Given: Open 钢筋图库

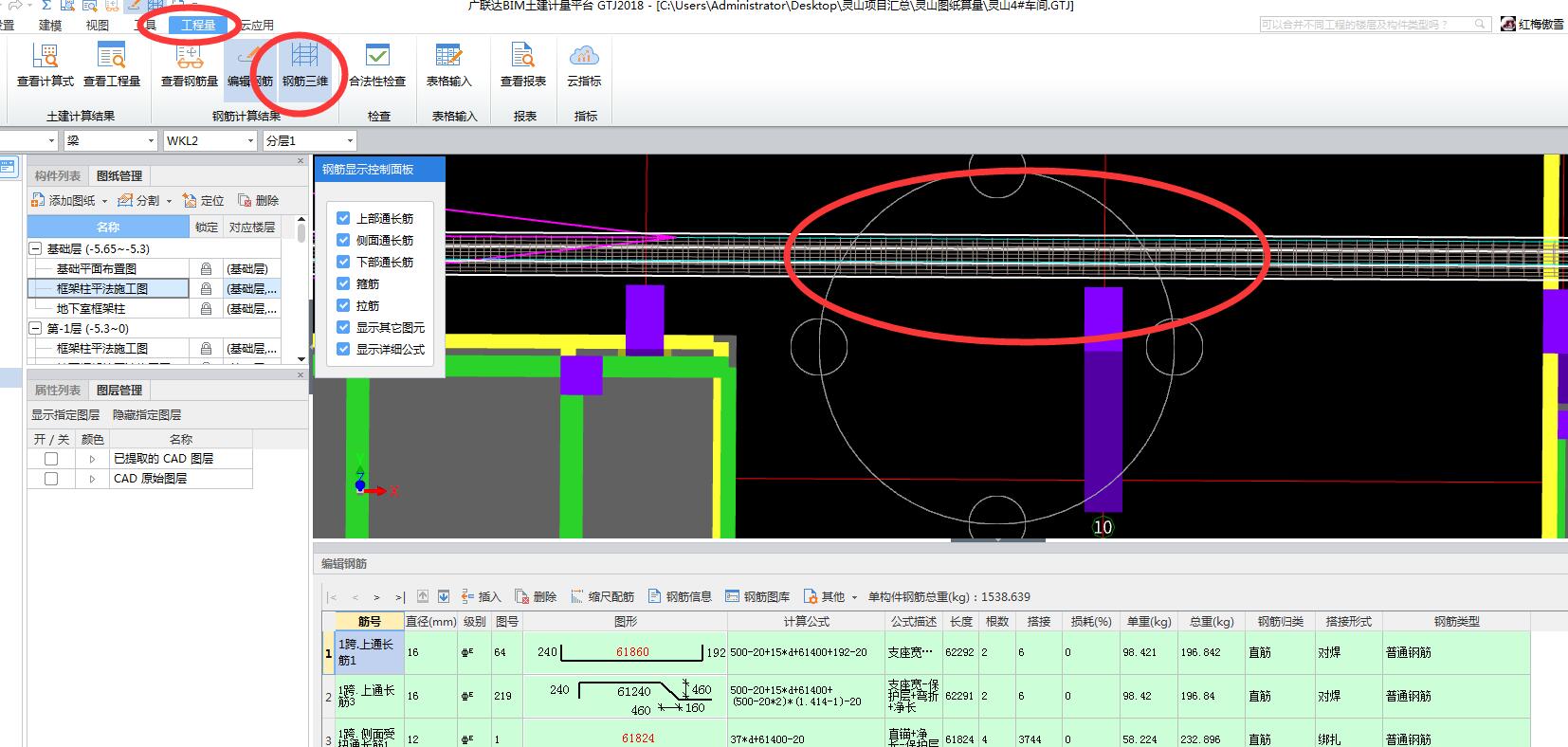Looking at the screenshot, I should pyautogui.click(x=757, y=596).
